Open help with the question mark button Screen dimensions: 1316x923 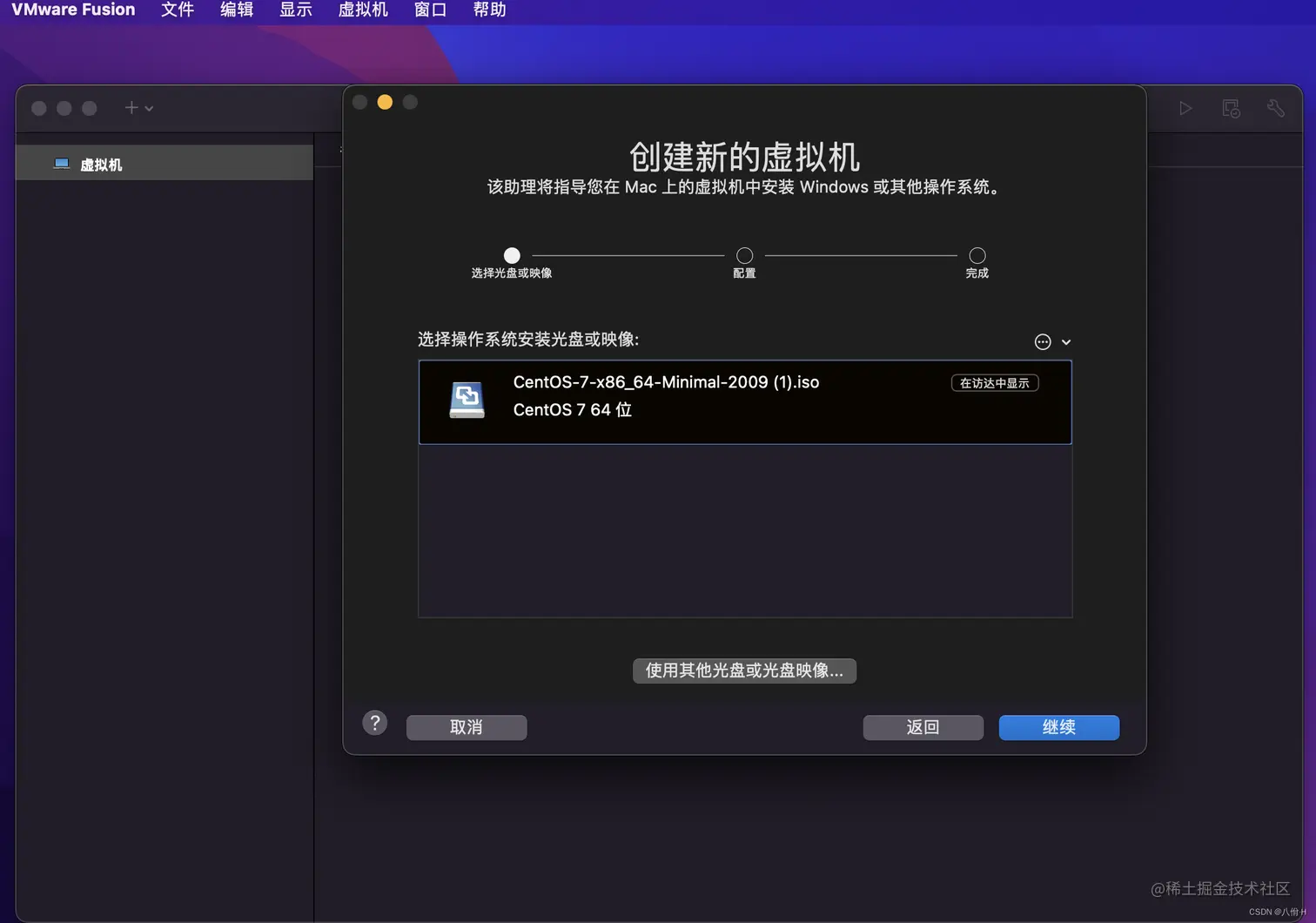[x=375, y=723]
